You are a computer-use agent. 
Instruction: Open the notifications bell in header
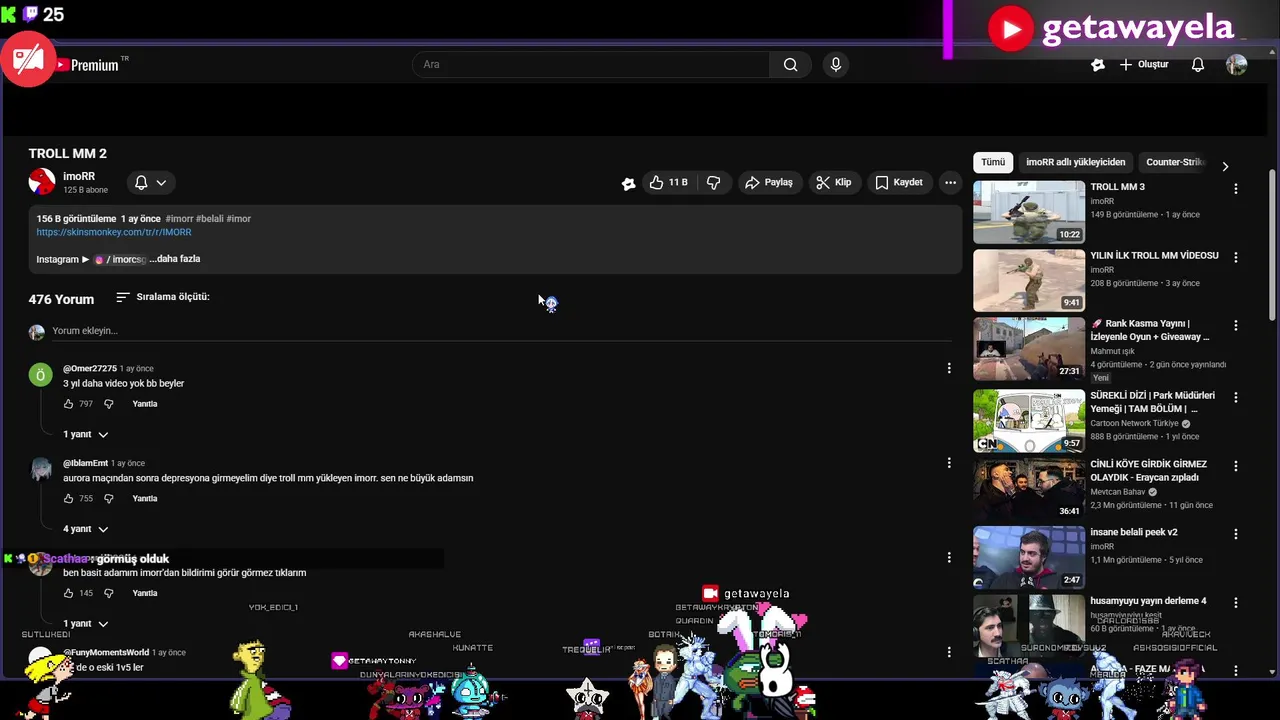[1197, 65]
